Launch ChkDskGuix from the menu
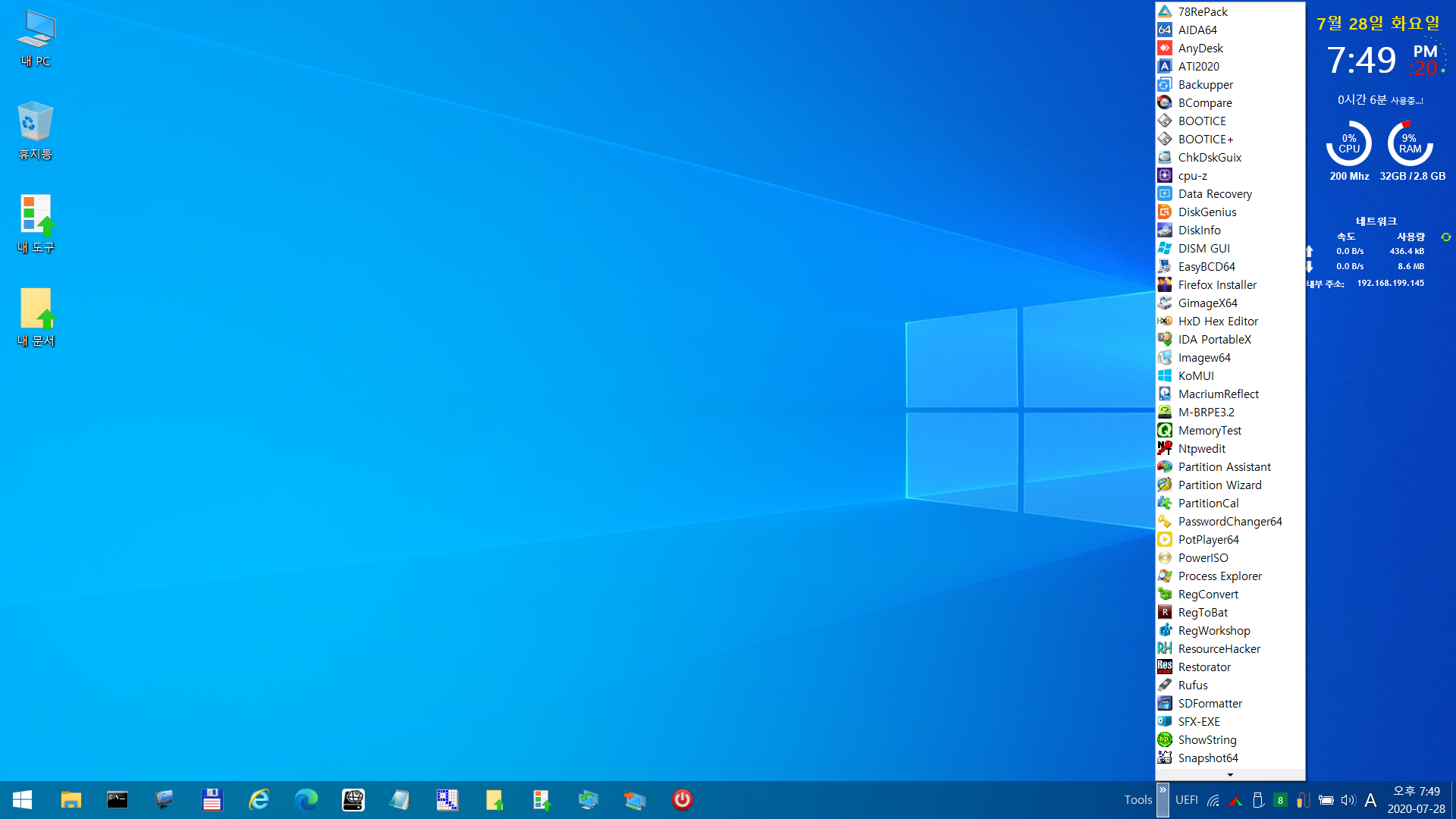The height and width of the screenshot is (819, 1456). tap(1230, 157)
